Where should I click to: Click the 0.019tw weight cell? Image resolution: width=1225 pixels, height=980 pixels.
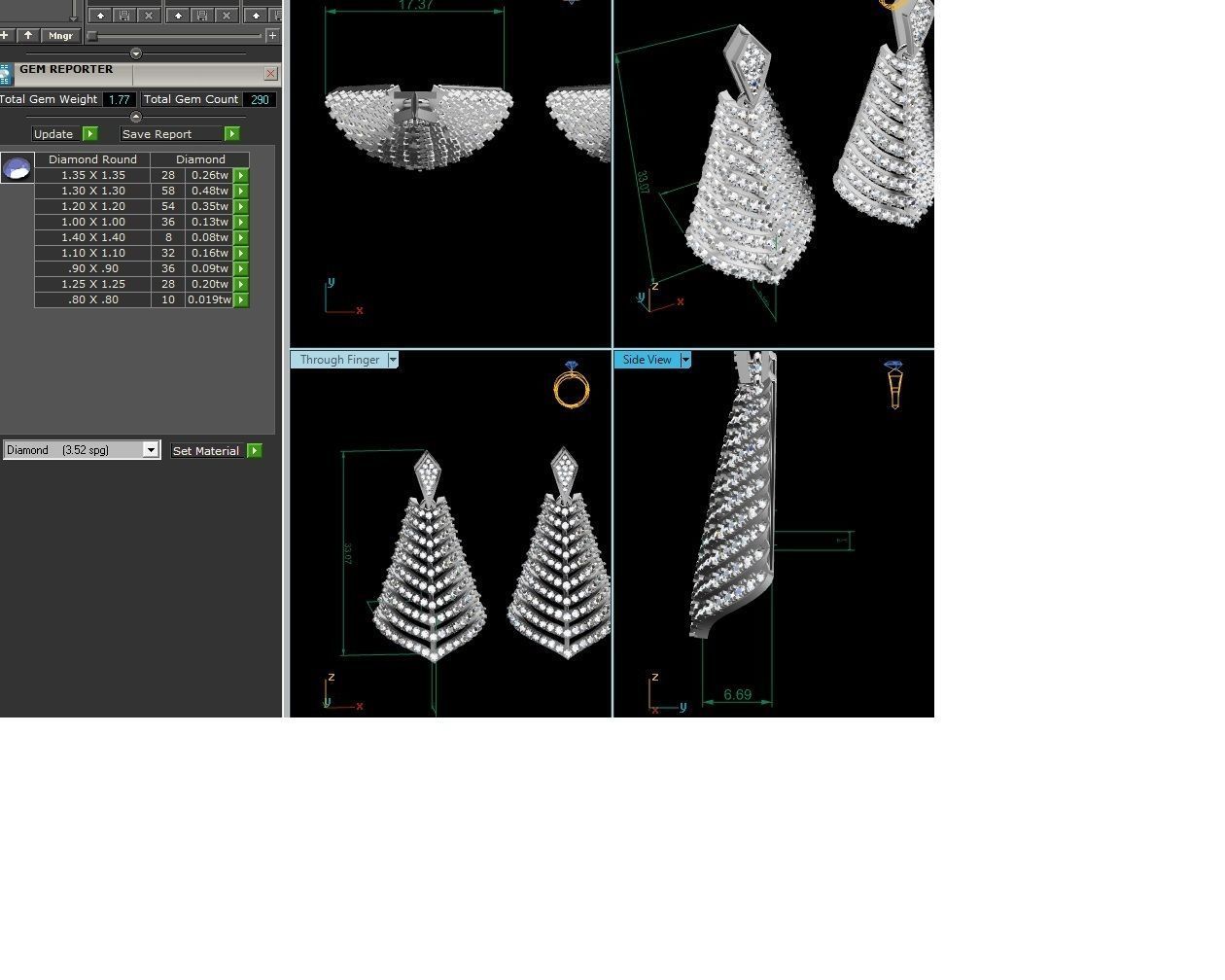209,299
